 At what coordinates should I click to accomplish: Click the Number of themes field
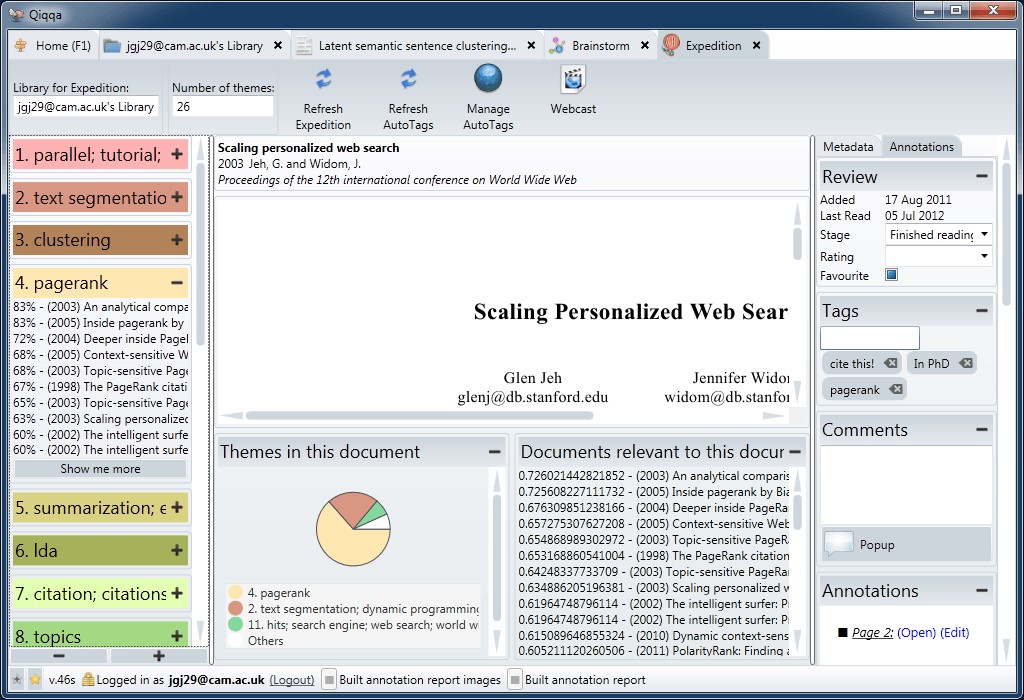pos(223,107)
